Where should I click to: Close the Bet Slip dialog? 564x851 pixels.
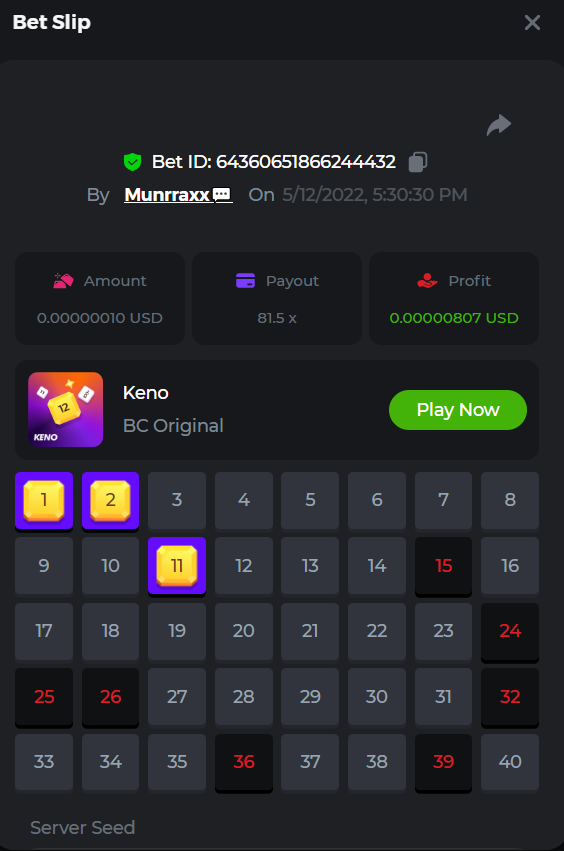coord(532,22)
